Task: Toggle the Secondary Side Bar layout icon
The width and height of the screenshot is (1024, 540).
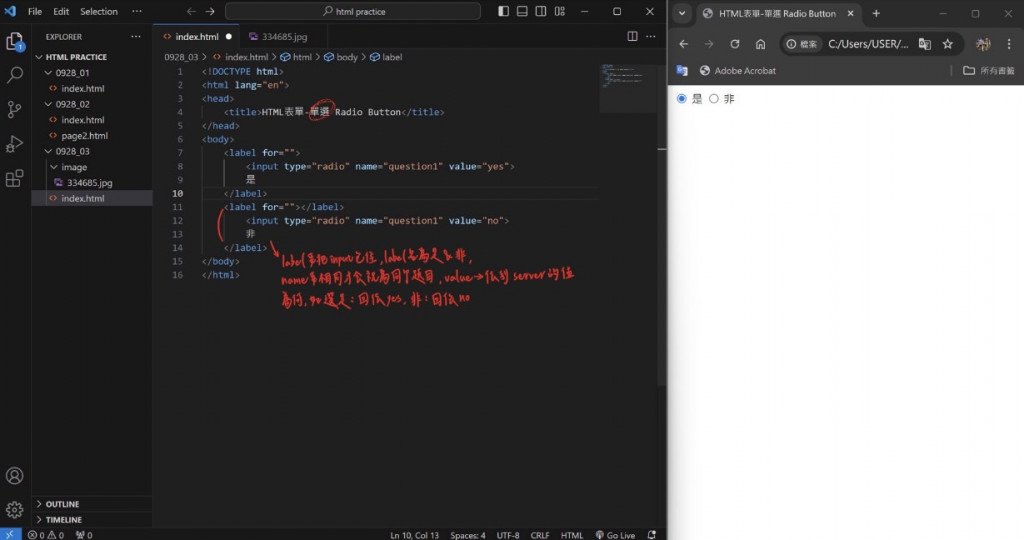Action: coord(541,11)
